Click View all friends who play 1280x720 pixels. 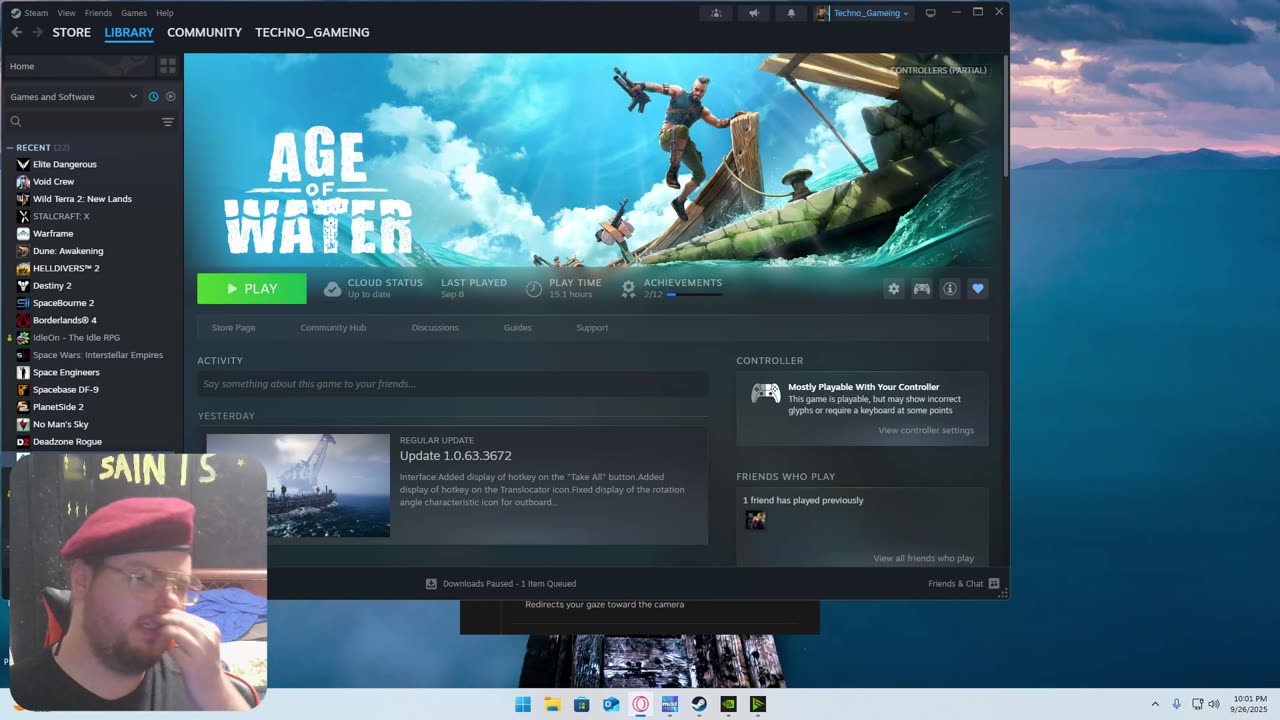click(x=923, y=559)
